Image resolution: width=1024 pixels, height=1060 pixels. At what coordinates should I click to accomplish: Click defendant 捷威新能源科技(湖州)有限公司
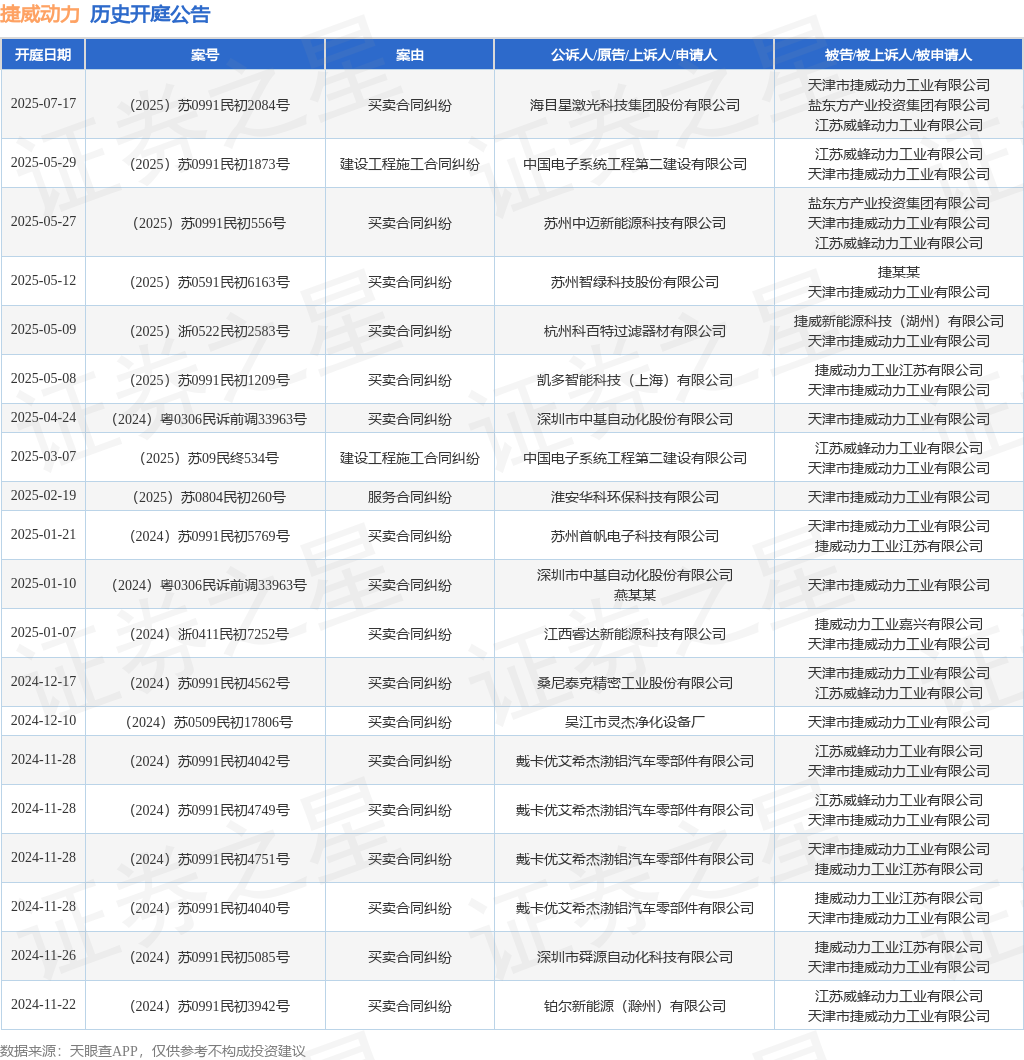click(x=898, y=321)
